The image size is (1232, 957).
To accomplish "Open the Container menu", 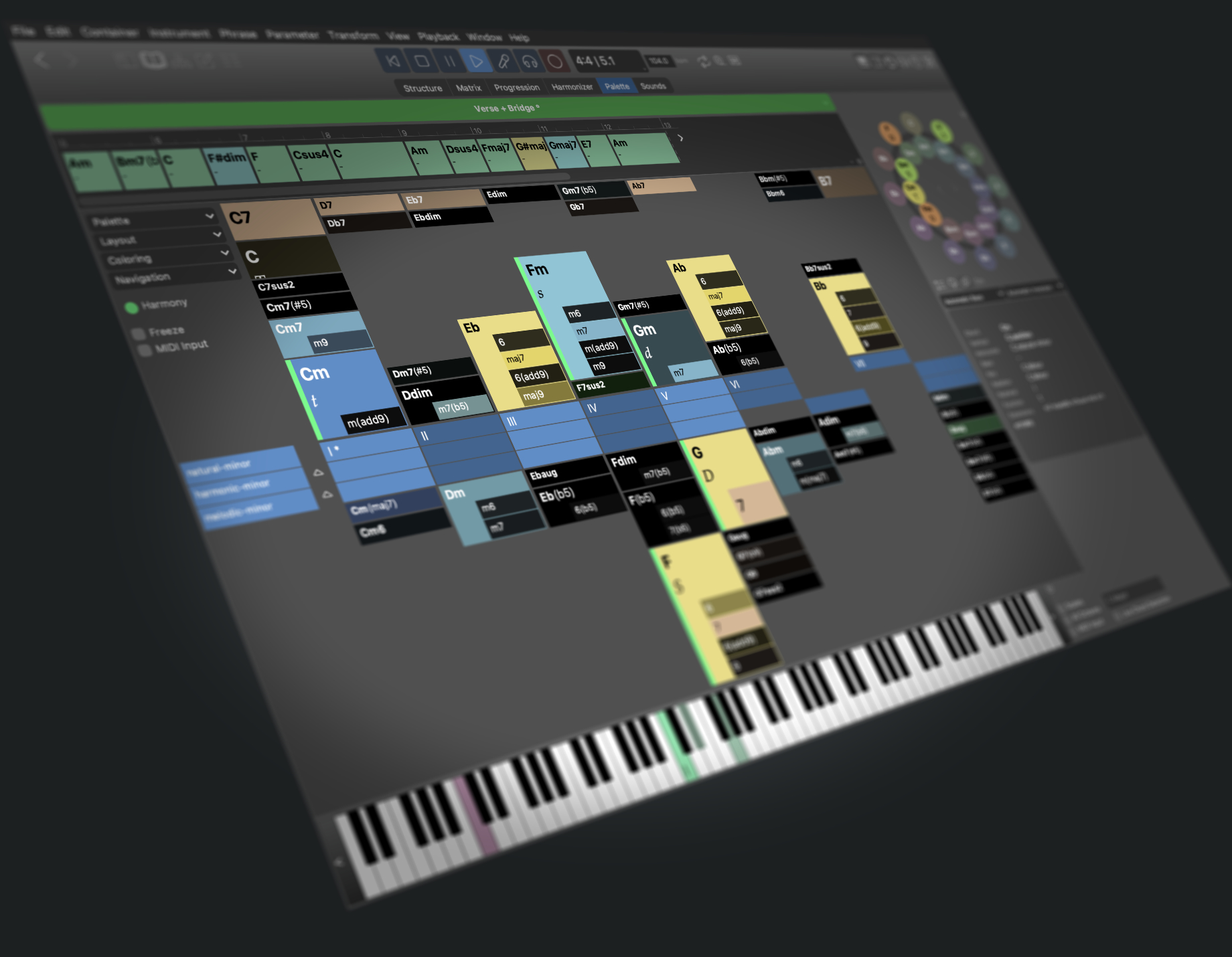I will click(109, 32).
